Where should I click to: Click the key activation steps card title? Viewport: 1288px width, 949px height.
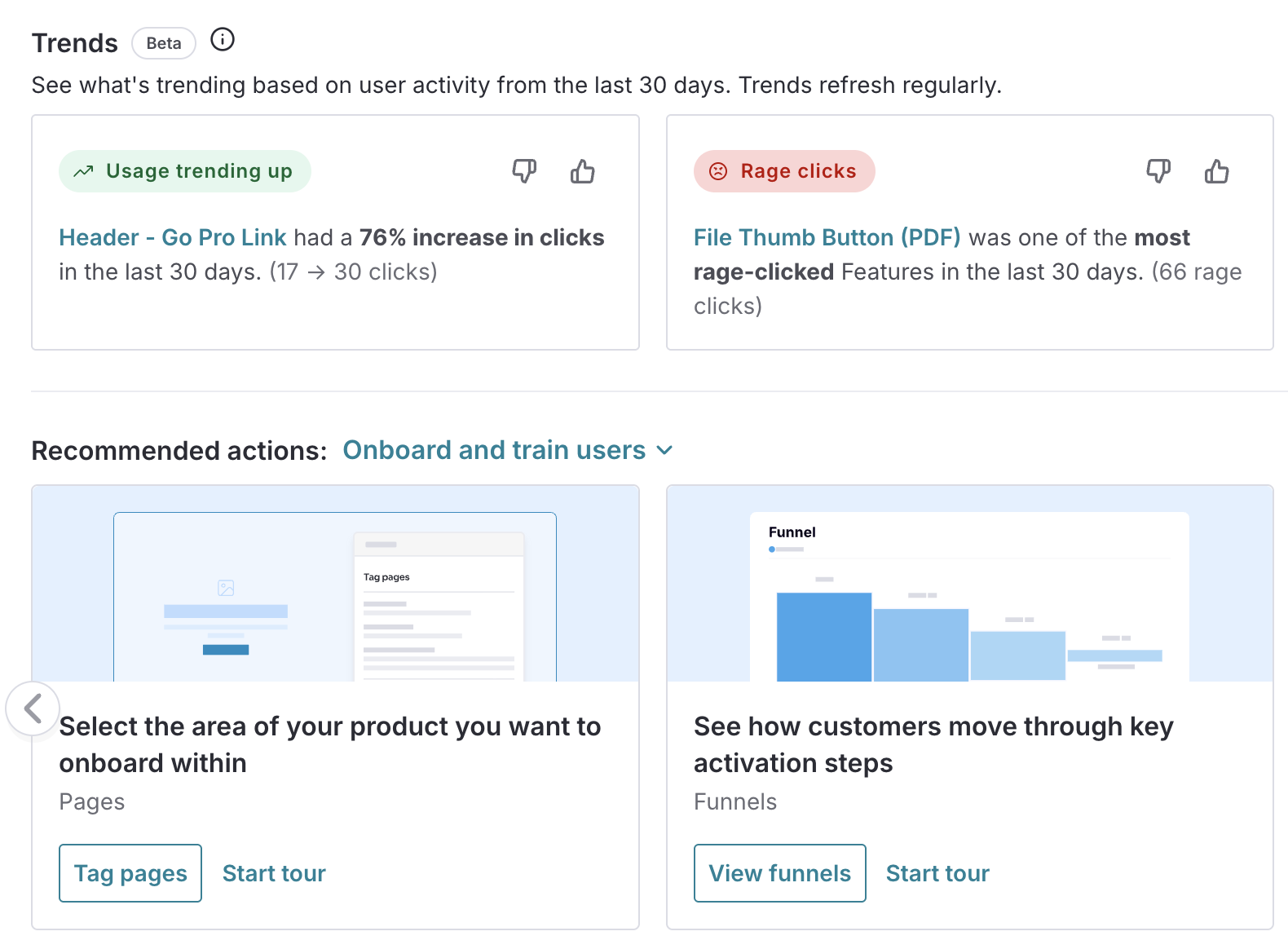click(x=933, y=744)
